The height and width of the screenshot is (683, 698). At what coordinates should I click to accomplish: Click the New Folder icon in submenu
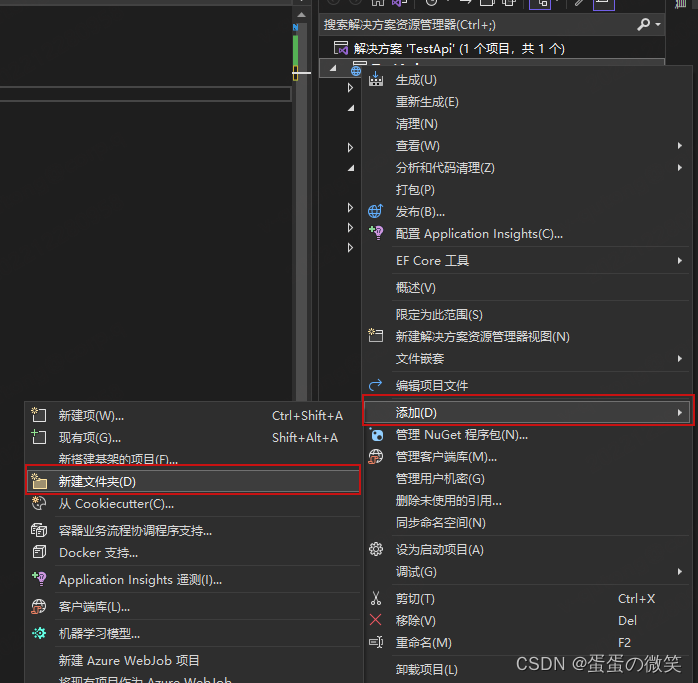39,481
